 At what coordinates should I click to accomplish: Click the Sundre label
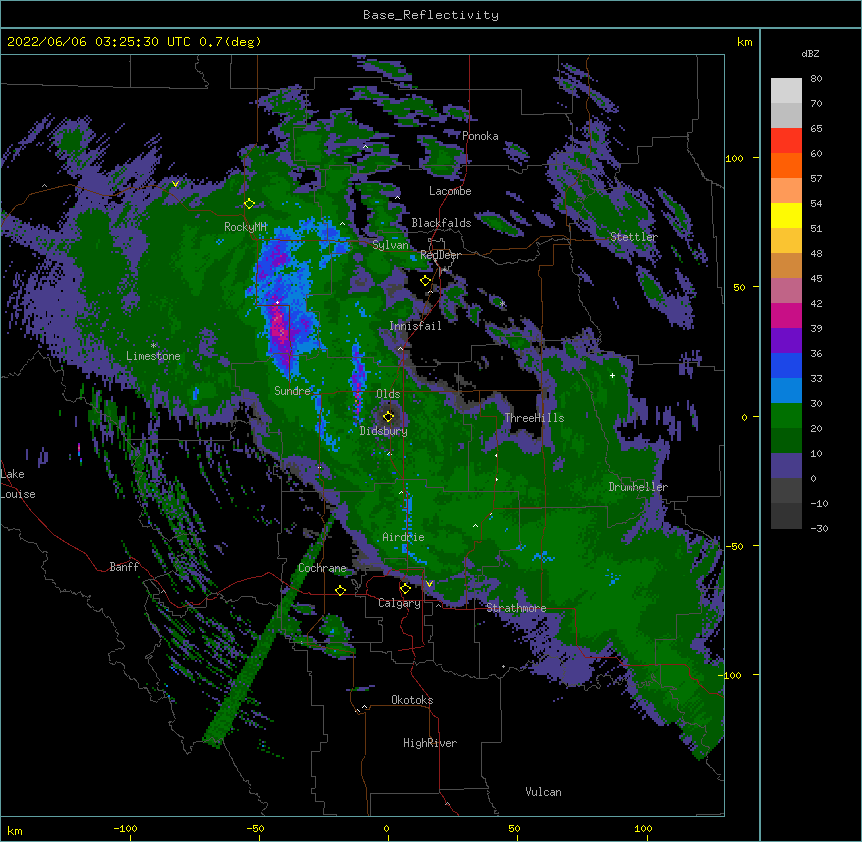tap(292, 391)
